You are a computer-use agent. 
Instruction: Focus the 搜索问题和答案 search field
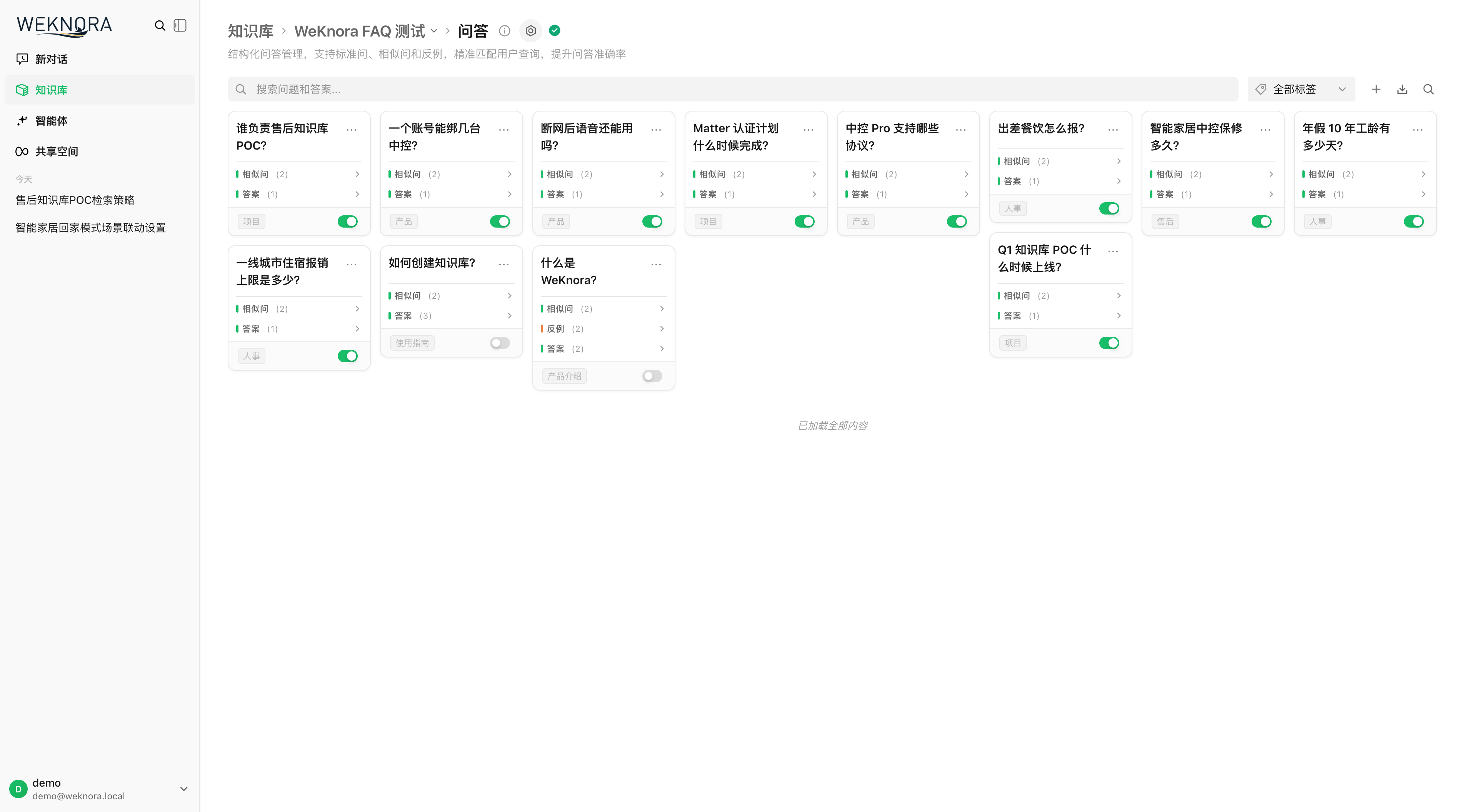pos(733,90)
